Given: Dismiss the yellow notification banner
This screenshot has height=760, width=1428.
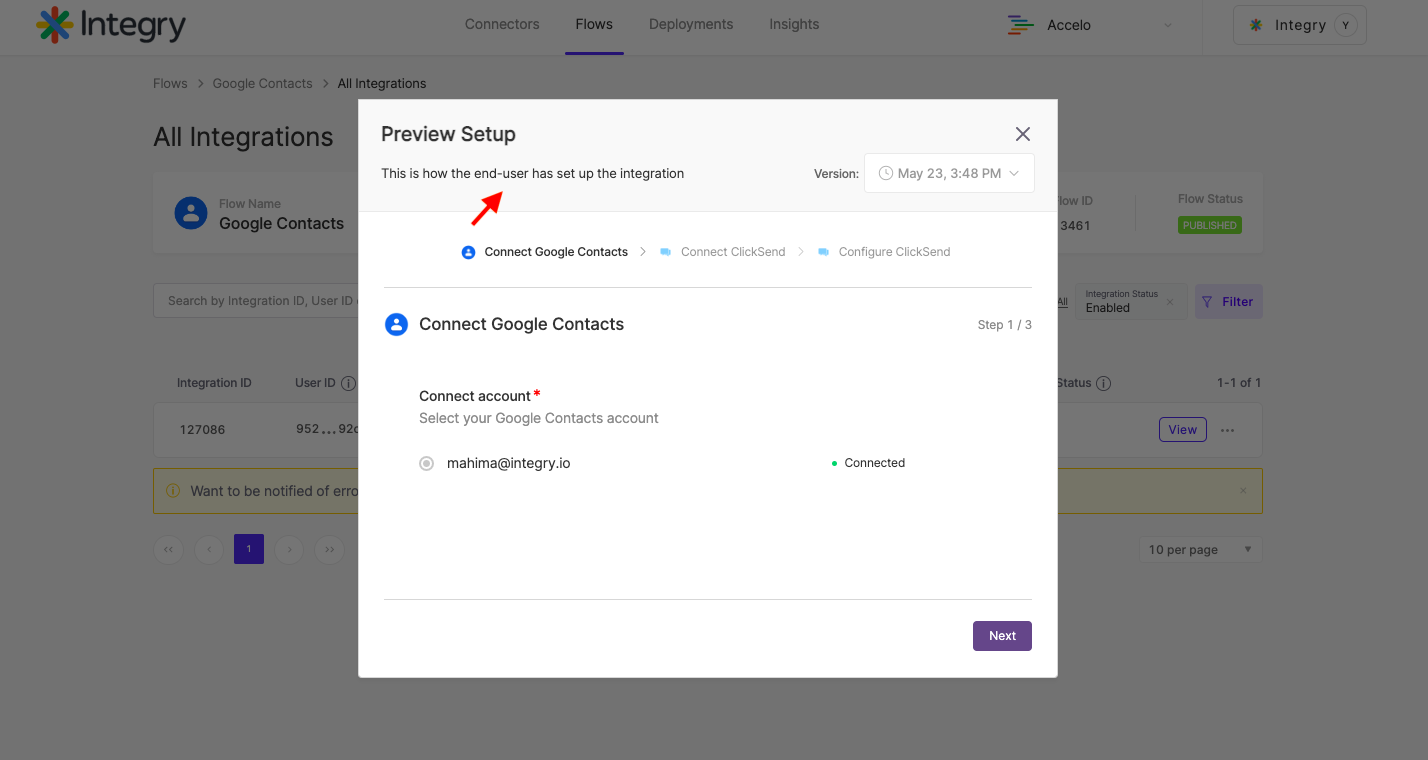Looking at the screenshot, I should click(1243, 491).
